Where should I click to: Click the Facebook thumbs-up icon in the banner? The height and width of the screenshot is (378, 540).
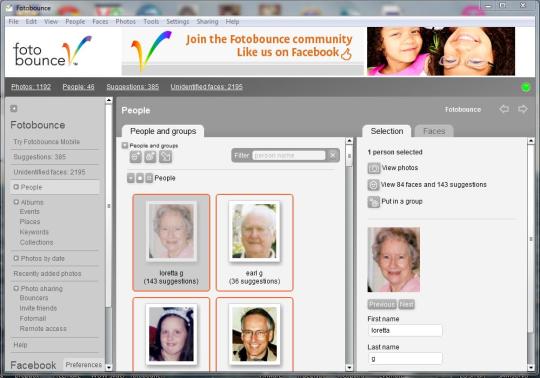(x=346, y=54)
